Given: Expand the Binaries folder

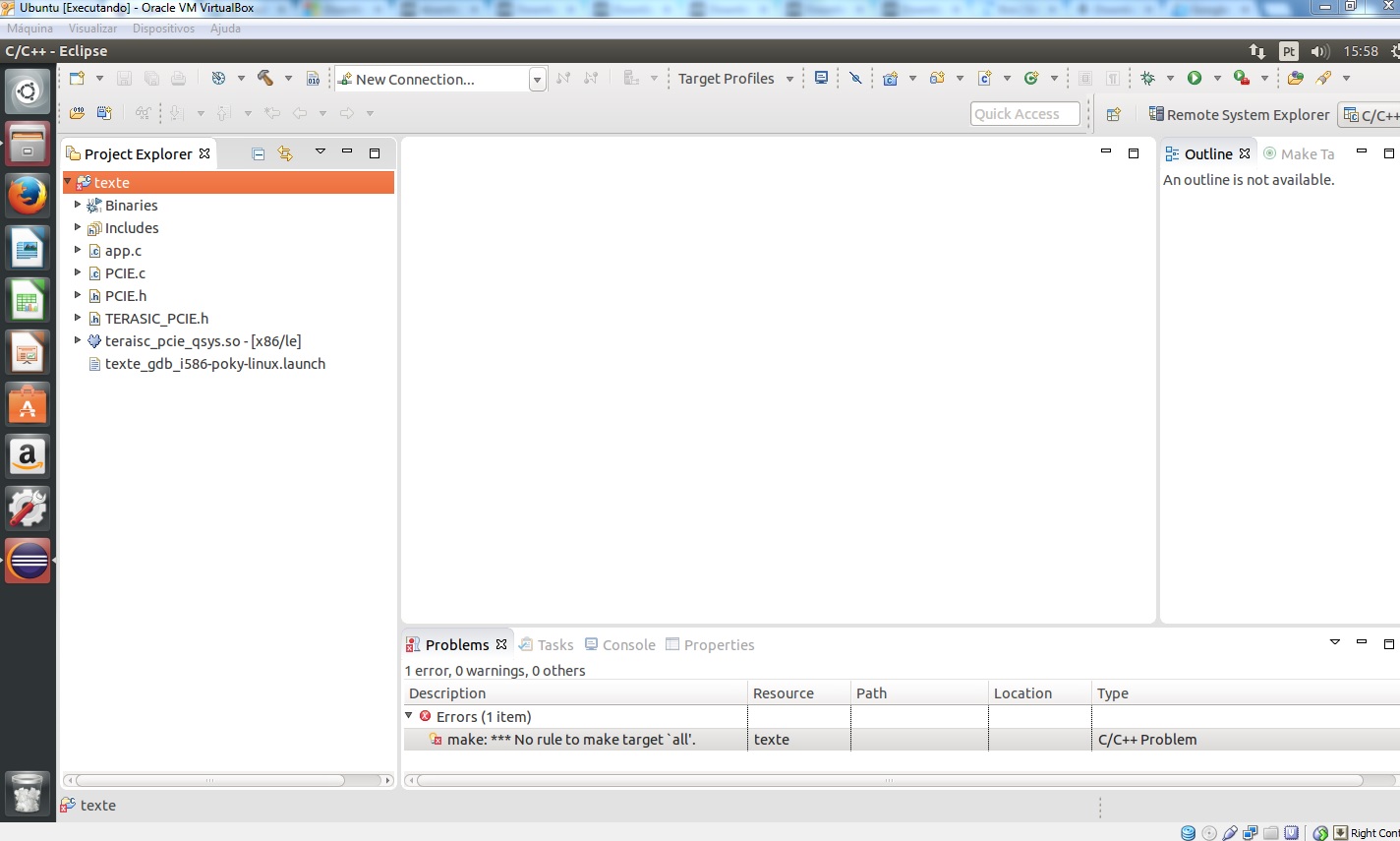Looking at the screenshot, I should (78, 205).
